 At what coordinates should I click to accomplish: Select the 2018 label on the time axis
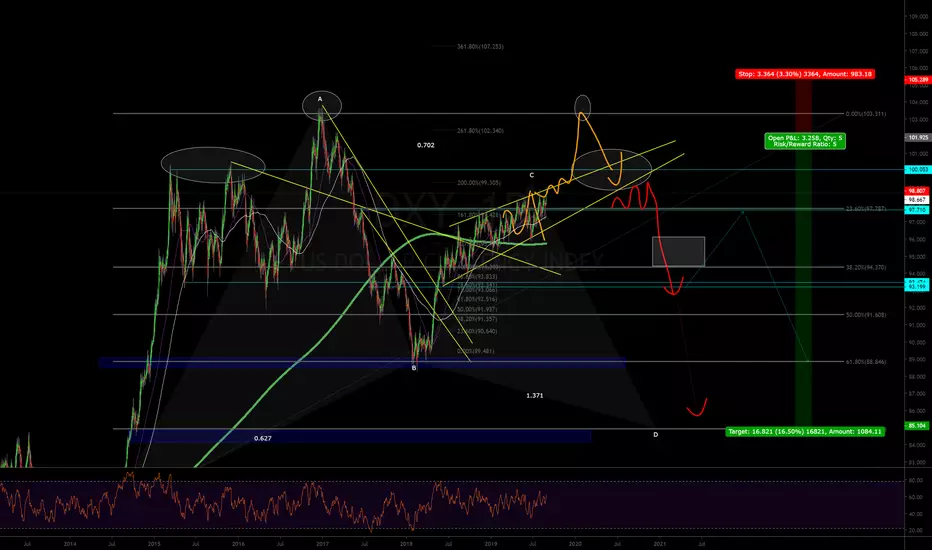[x=407, y=543]
